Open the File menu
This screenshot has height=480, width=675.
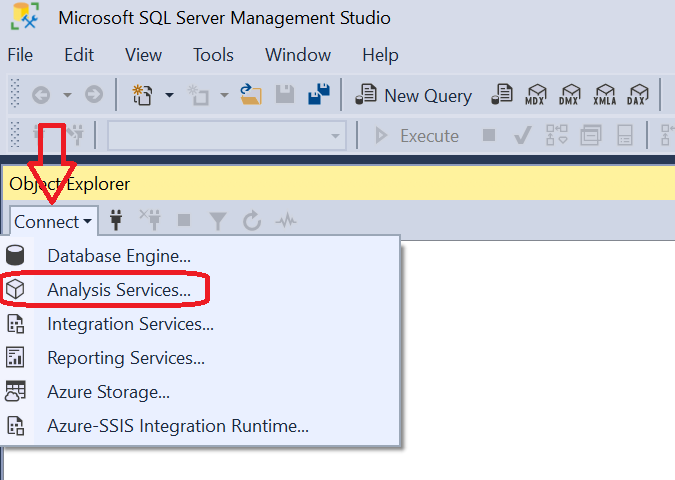pos(20,55)
